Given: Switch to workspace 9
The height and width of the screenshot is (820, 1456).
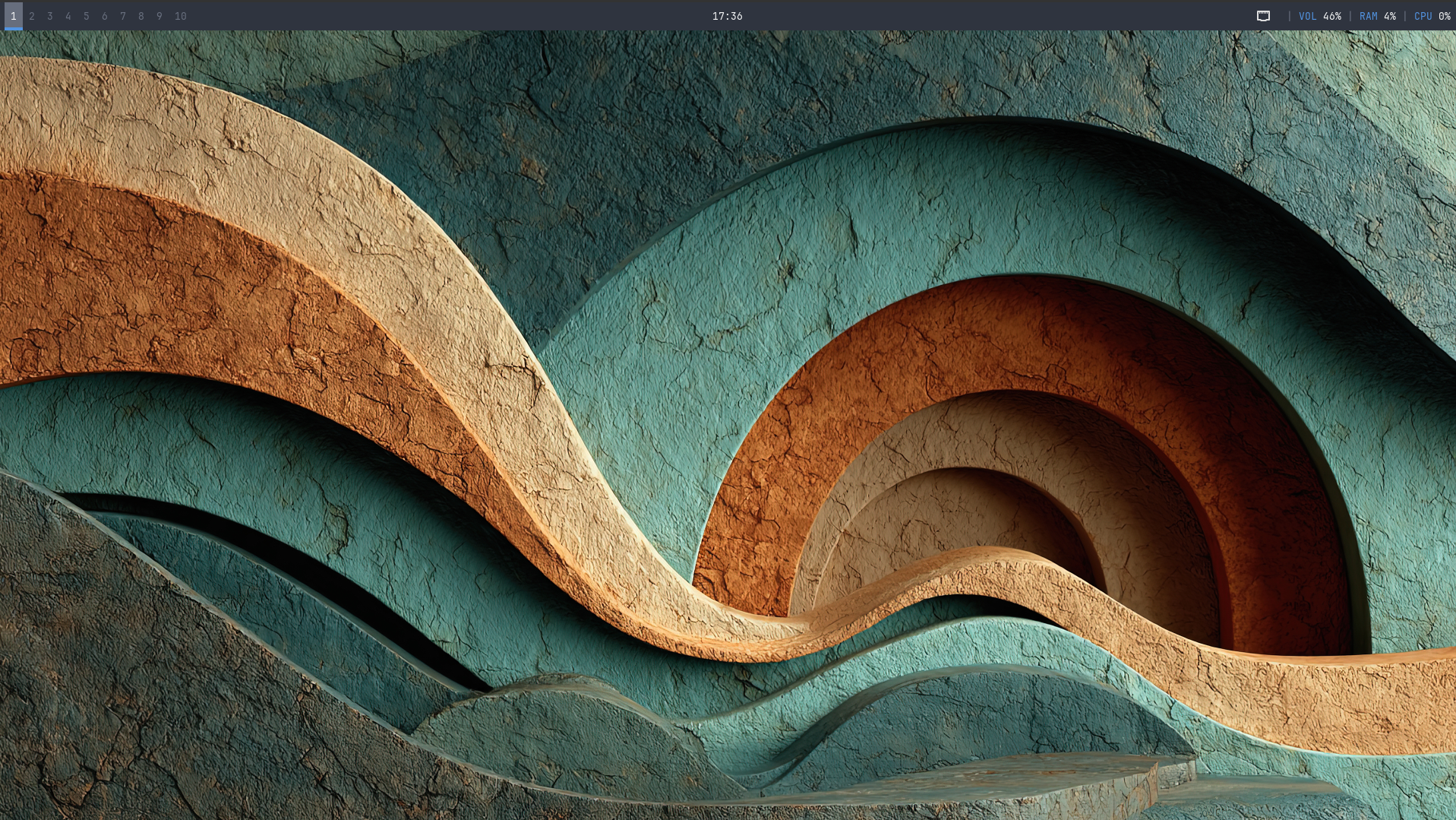Looking at the screenshot, I should (159, 16).
